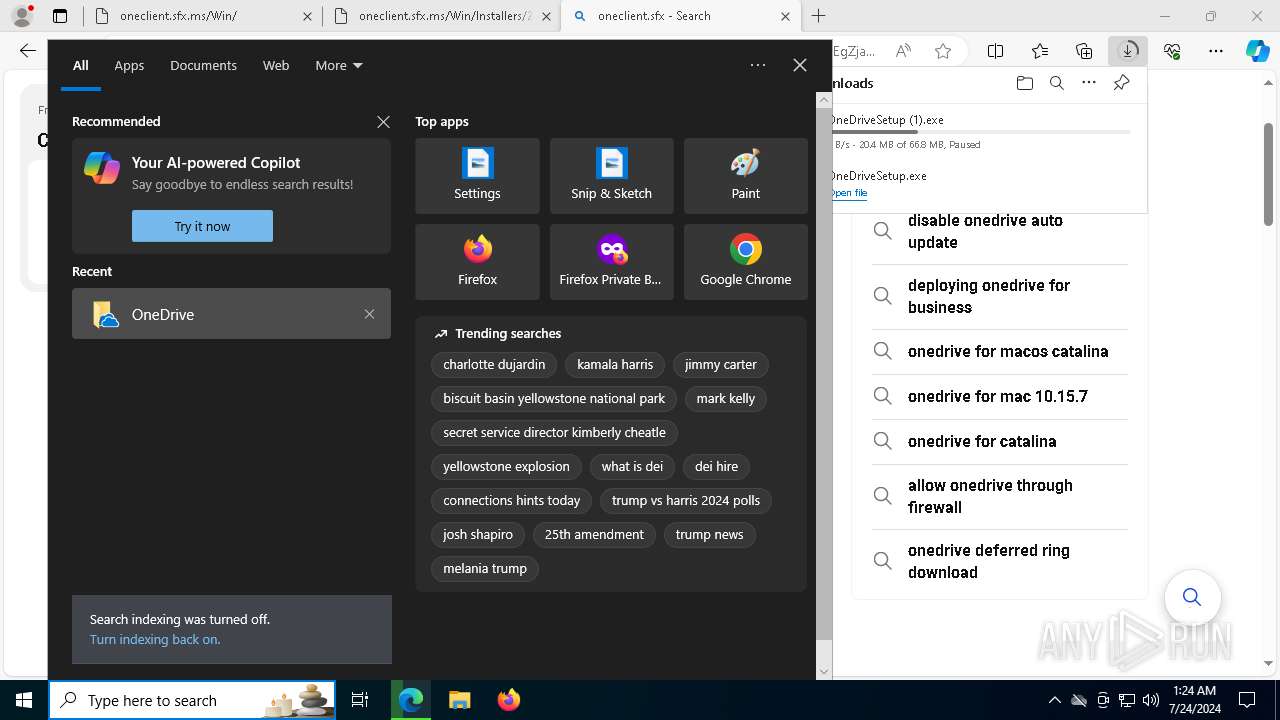Image resolution: width=1280 pixels, height=720 pixels.
Task: Switch to Web search filter
Action: point(276,65)
